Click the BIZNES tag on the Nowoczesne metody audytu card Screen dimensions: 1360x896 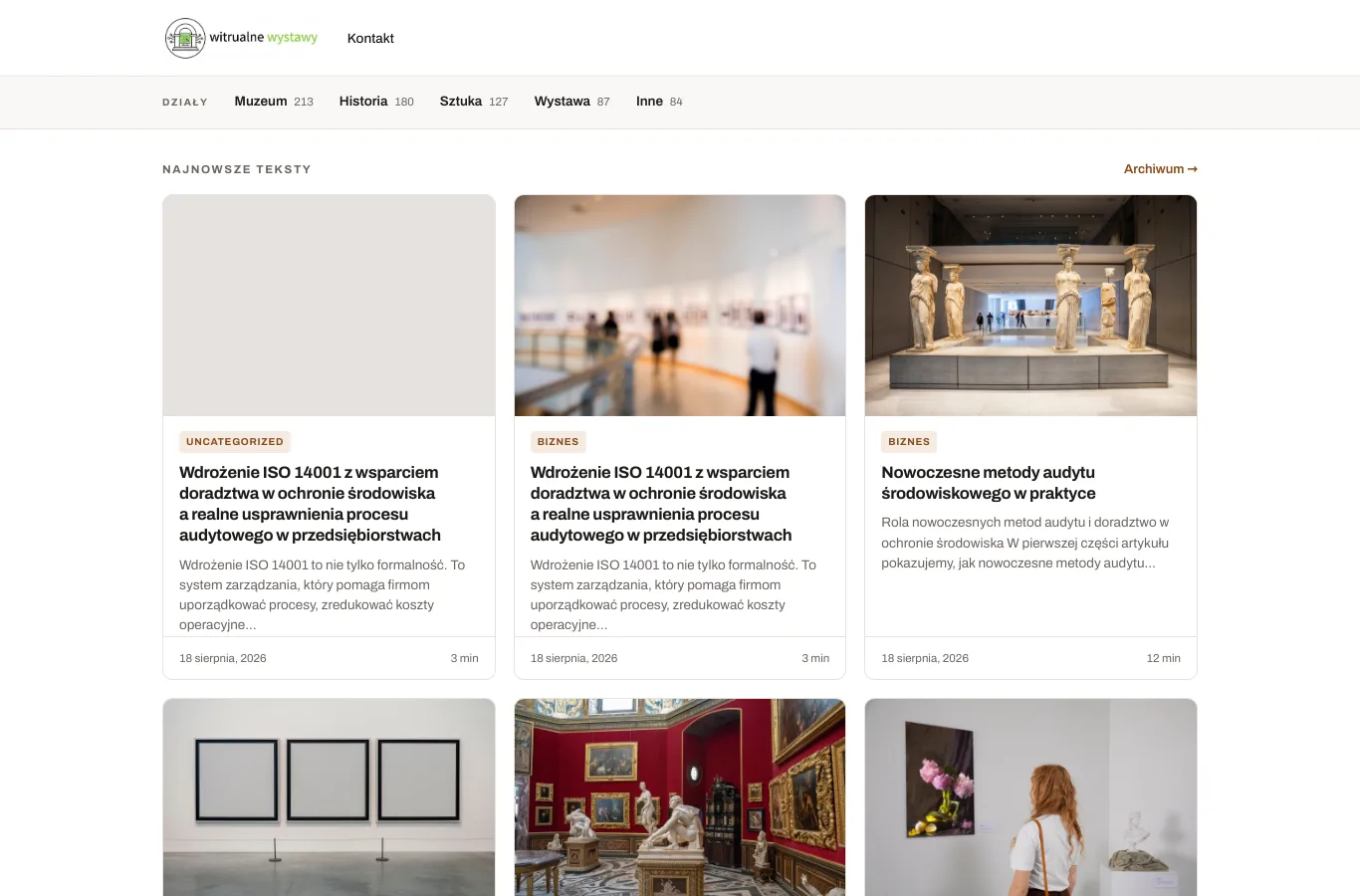click(x=909, y=442)
